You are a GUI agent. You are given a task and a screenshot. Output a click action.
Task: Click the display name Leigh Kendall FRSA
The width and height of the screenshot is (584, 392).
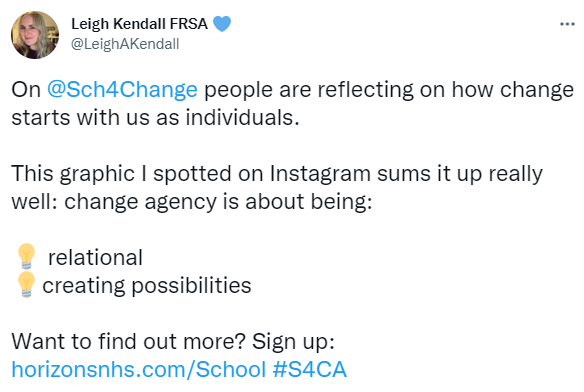[x=139, y=24]
